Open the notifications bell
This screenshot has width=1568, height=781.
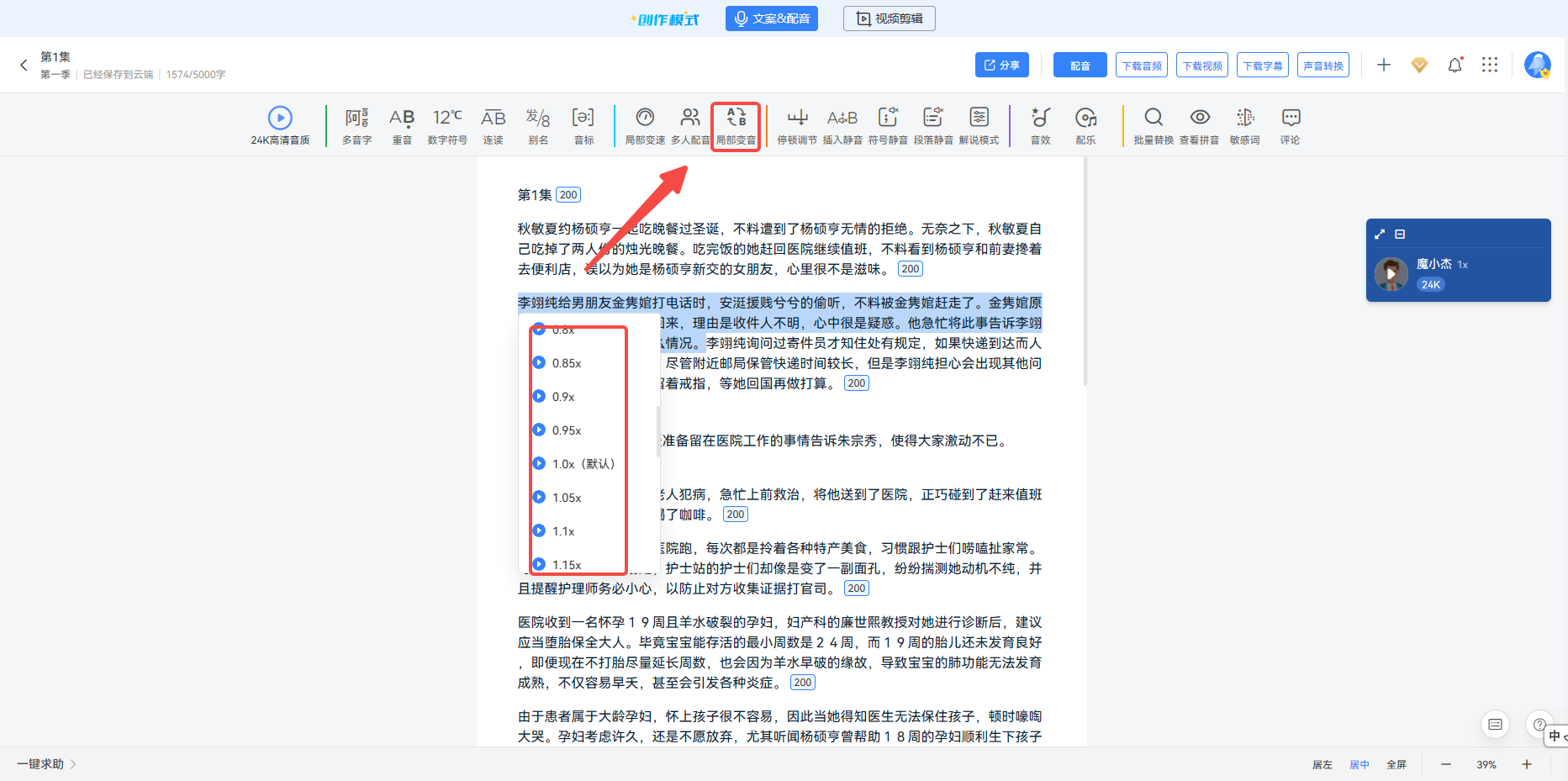pyautogui.click(x=1455, y=65)
